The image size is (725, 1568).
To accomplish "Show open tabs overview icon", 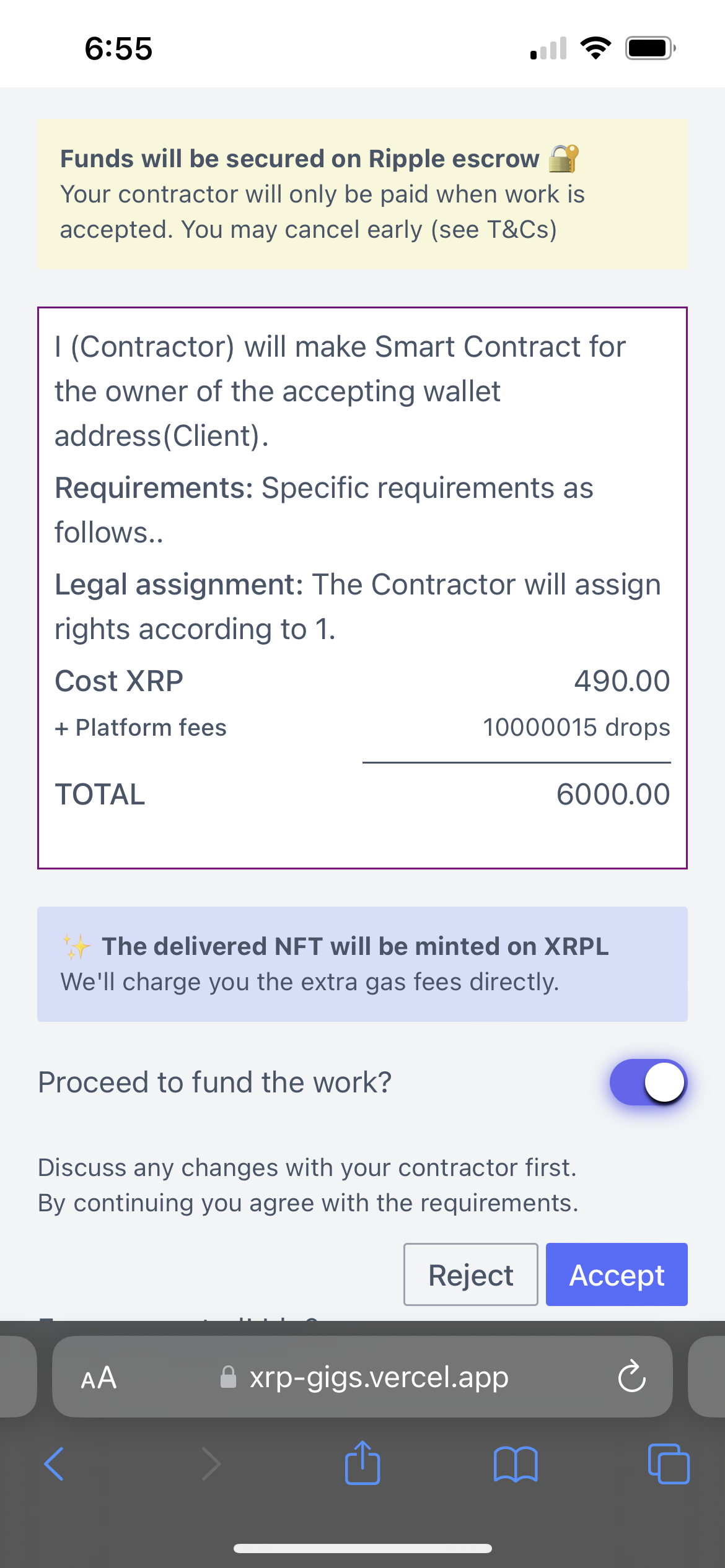I will click(669, 1464).
